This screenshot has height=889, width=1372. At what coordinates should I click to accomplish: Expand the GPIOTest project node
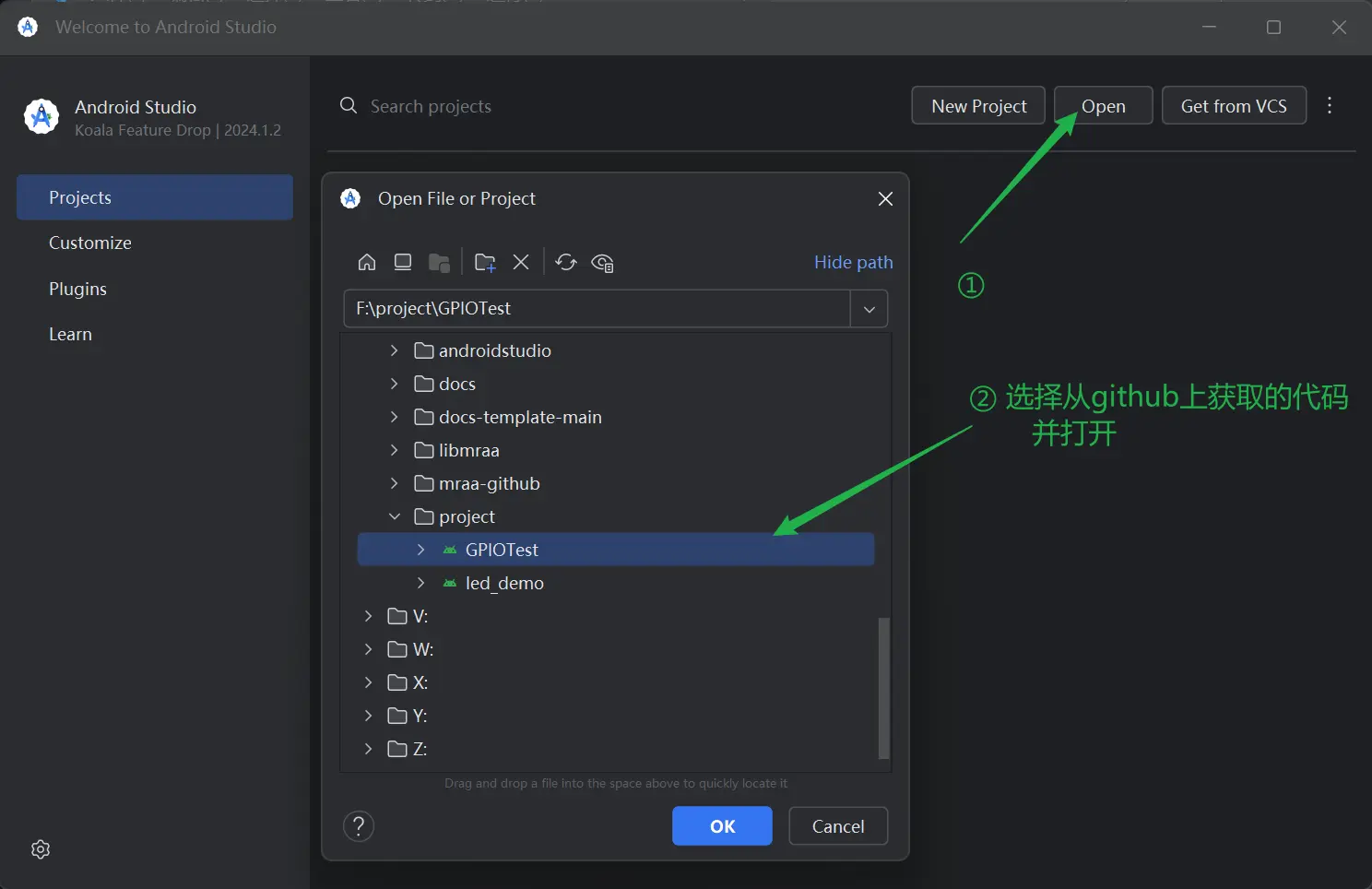421,550
